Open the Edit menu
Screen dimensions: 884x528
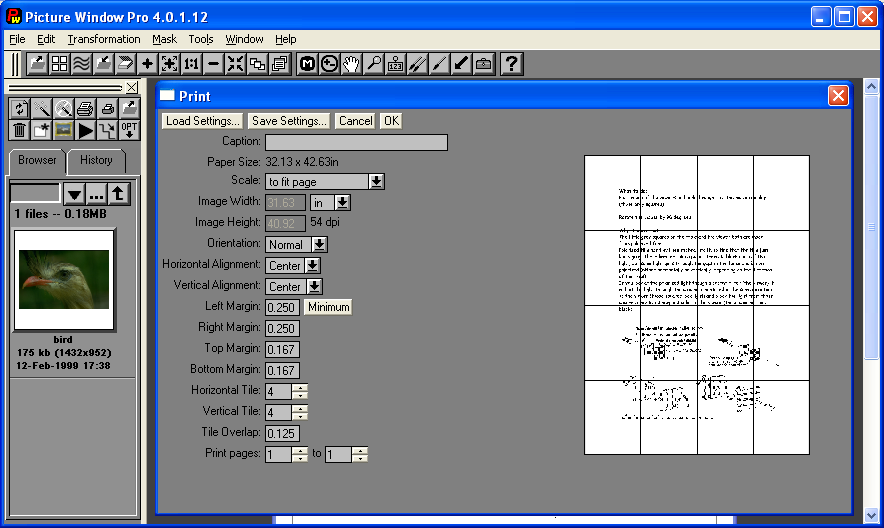(46, 39)
